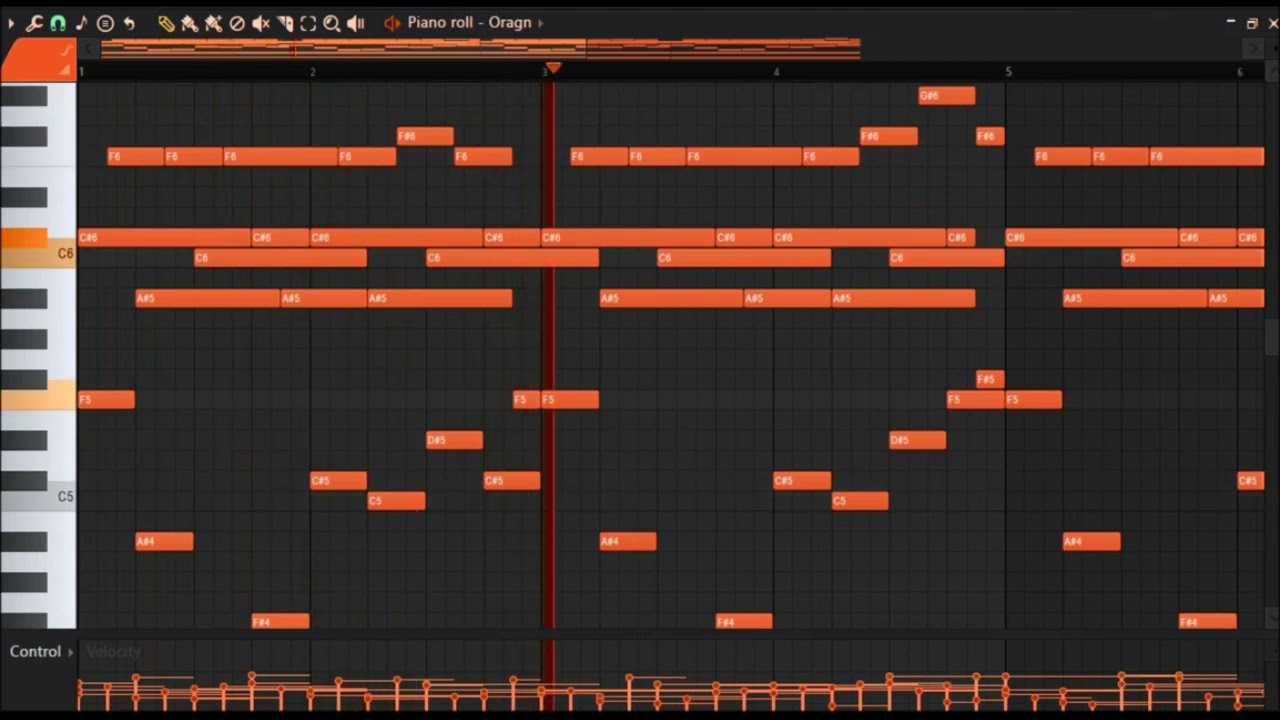This screenshot has width=1280, height=720.
Task: Click the vertical scrollbar thumb
Action: [1272, 337]
